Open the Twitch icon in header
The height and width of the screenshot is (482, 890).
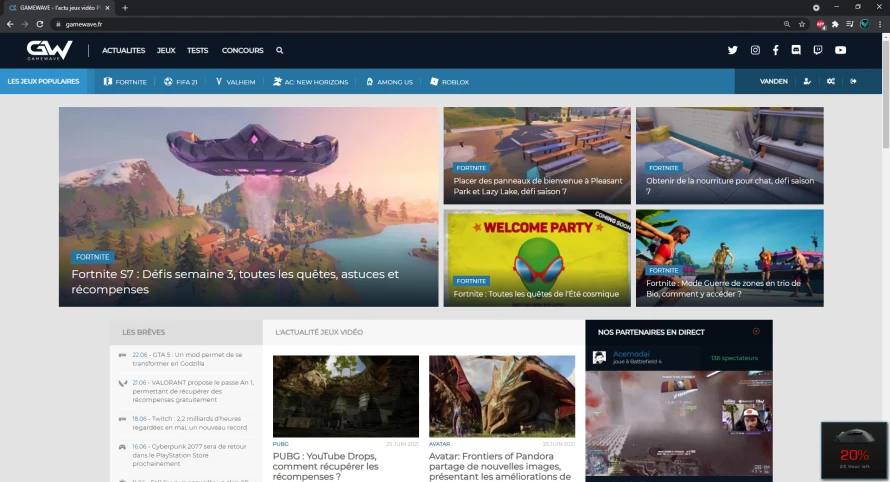click(817, 50)
